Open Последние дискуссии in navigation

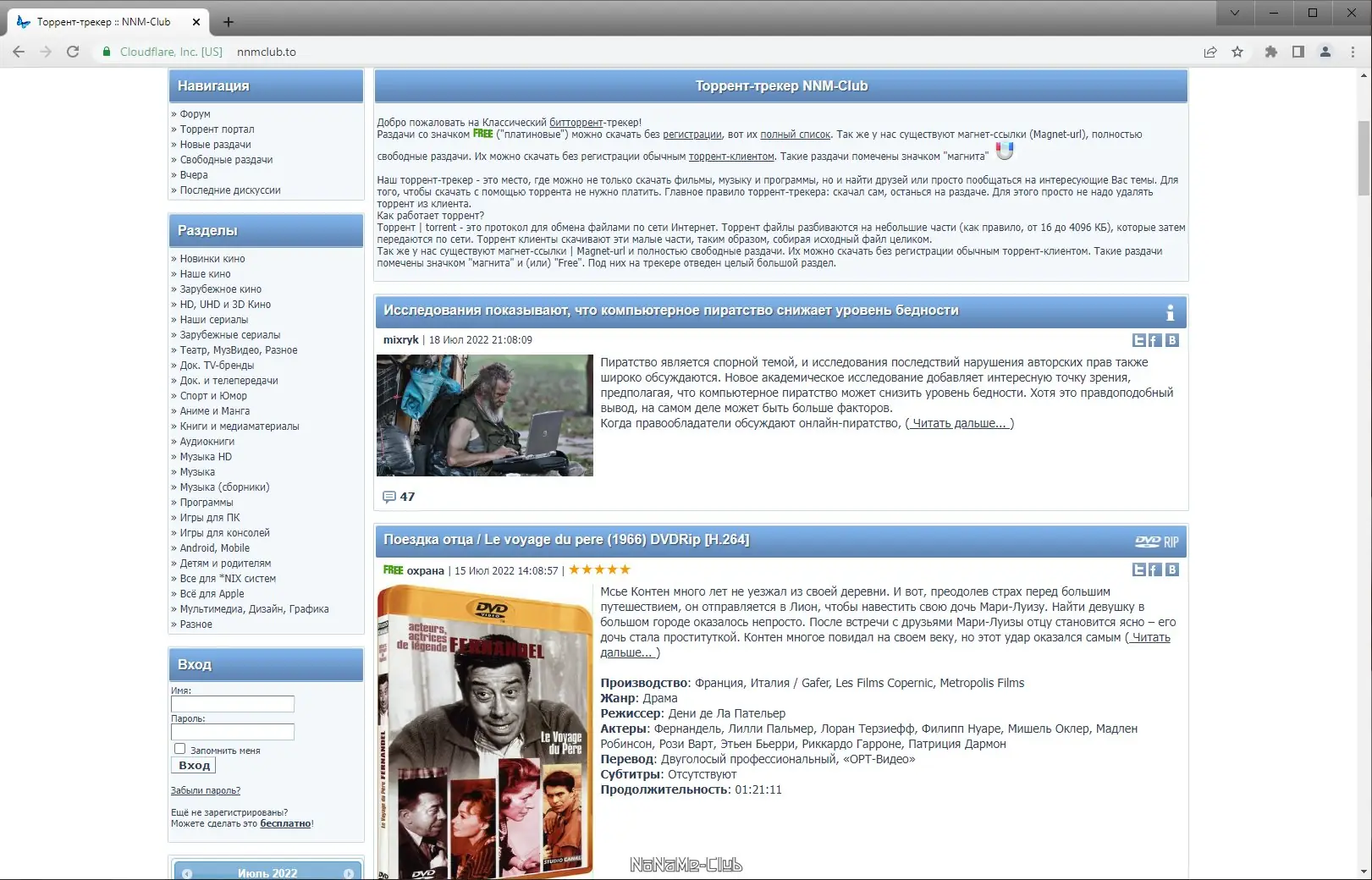click(x=230, y=190)
